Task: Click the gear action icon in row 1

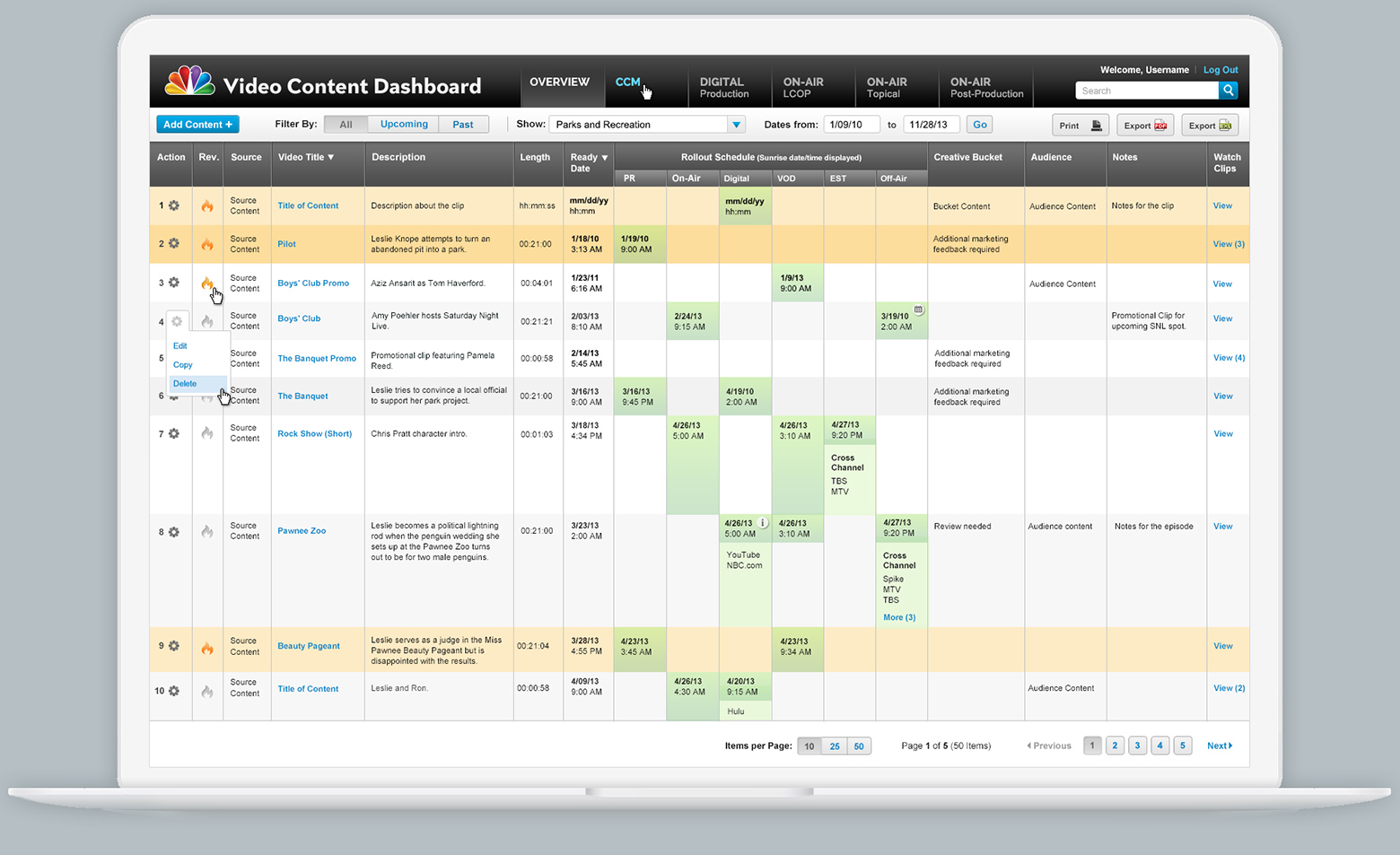Action: pyautogui.click(x=174, y=205)
